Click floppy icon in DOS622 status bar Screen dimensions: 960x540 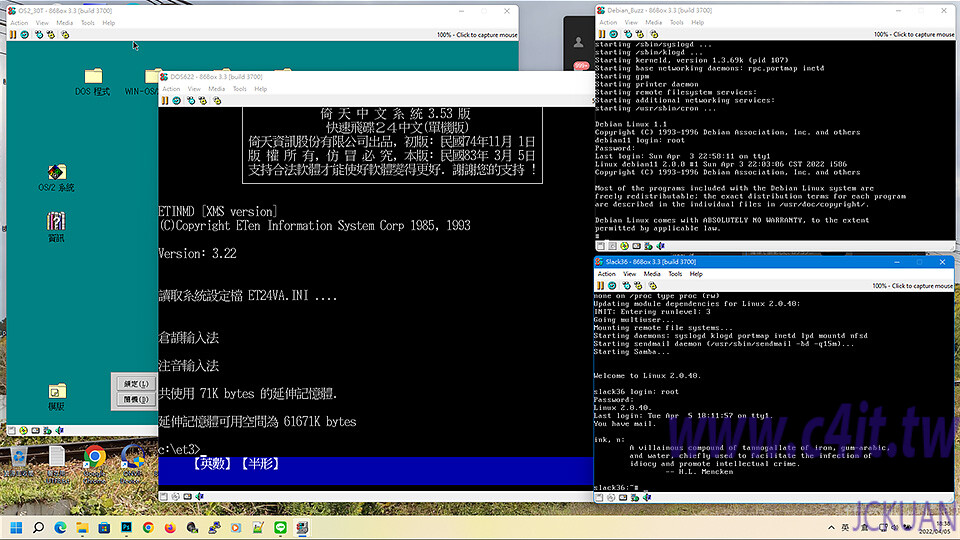(x=163, y=497)
